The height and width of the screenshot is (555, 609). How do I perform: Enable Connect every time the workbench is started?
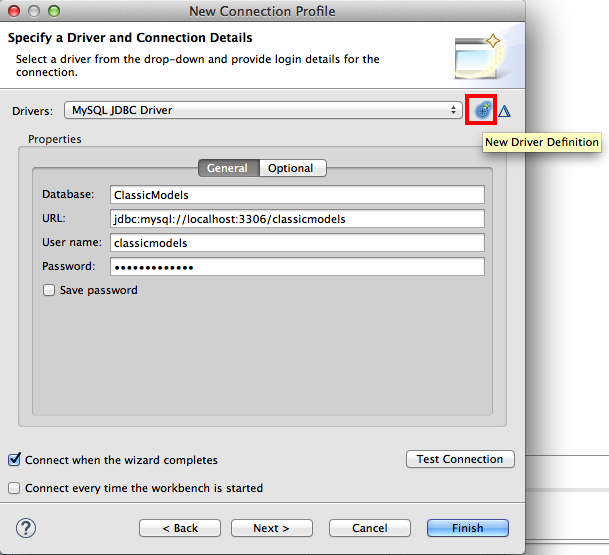coord(14,488)
